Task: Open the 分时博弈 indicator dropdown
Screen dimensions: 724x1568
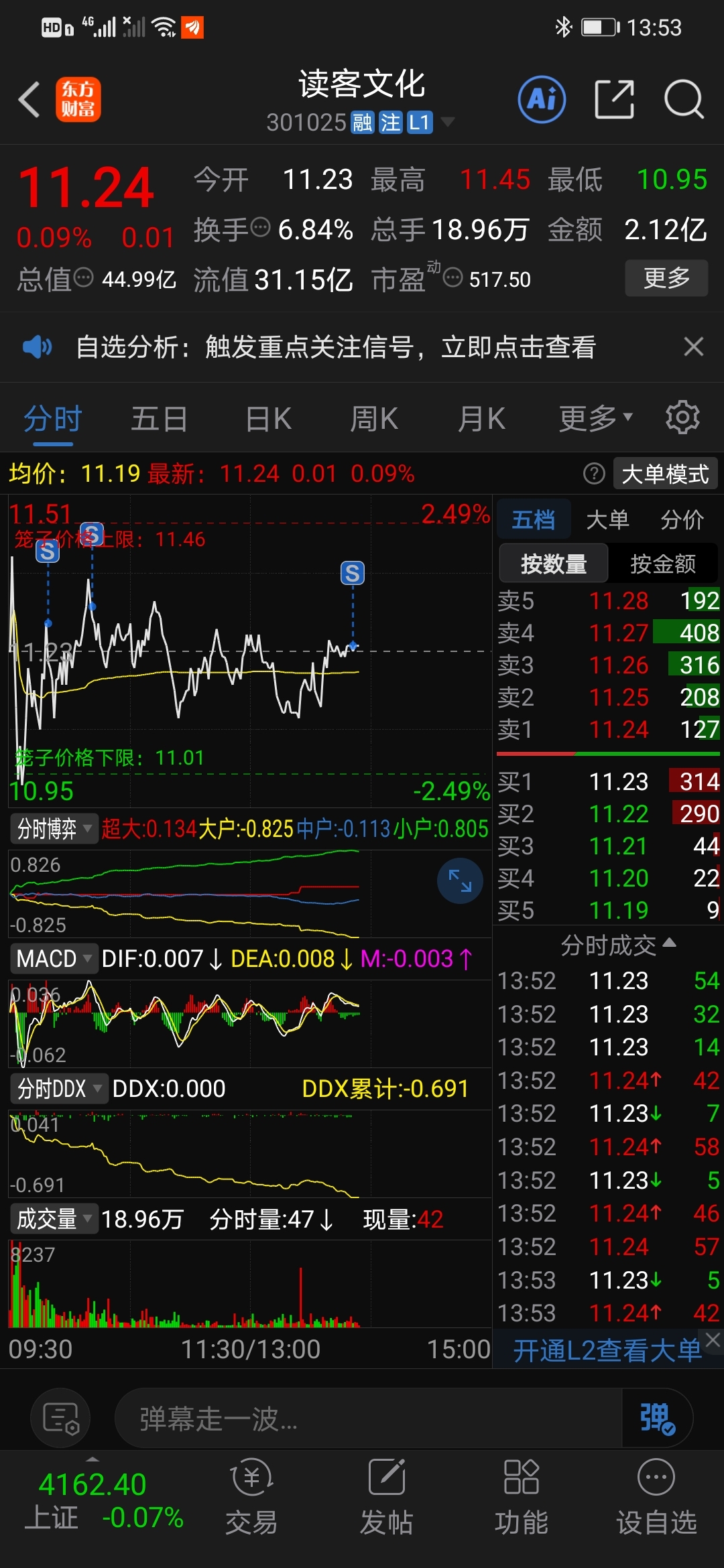Action: pyautogui.click(x=54, y=829)
